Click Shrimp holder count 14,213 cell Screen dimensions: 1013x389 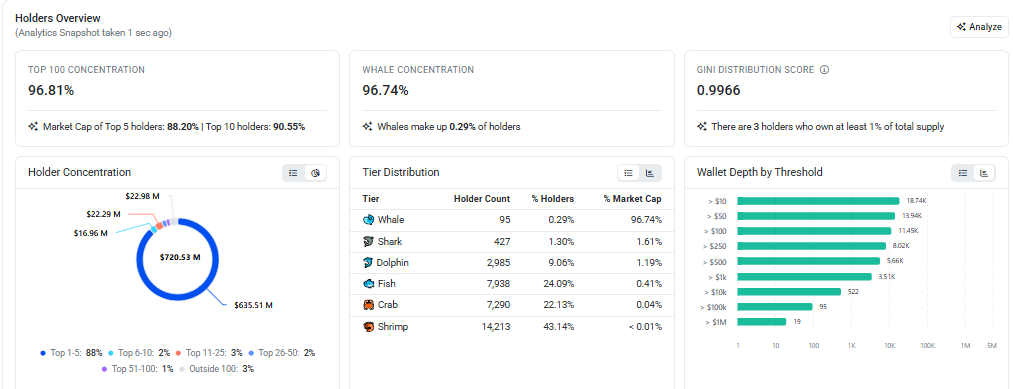click(x=496, y=326)
